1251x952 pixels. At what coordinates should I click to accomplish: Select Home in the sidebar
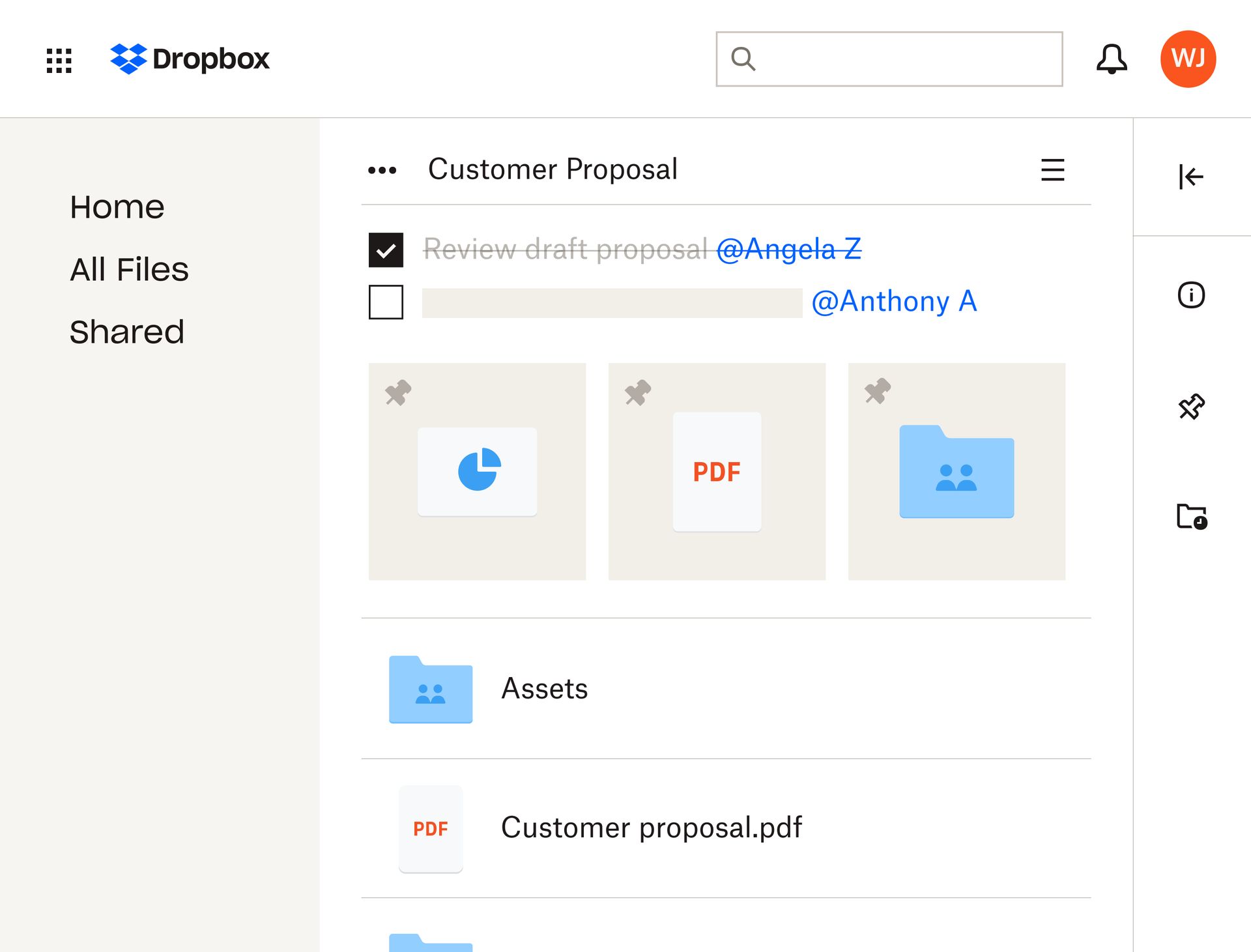coord(117,207)
